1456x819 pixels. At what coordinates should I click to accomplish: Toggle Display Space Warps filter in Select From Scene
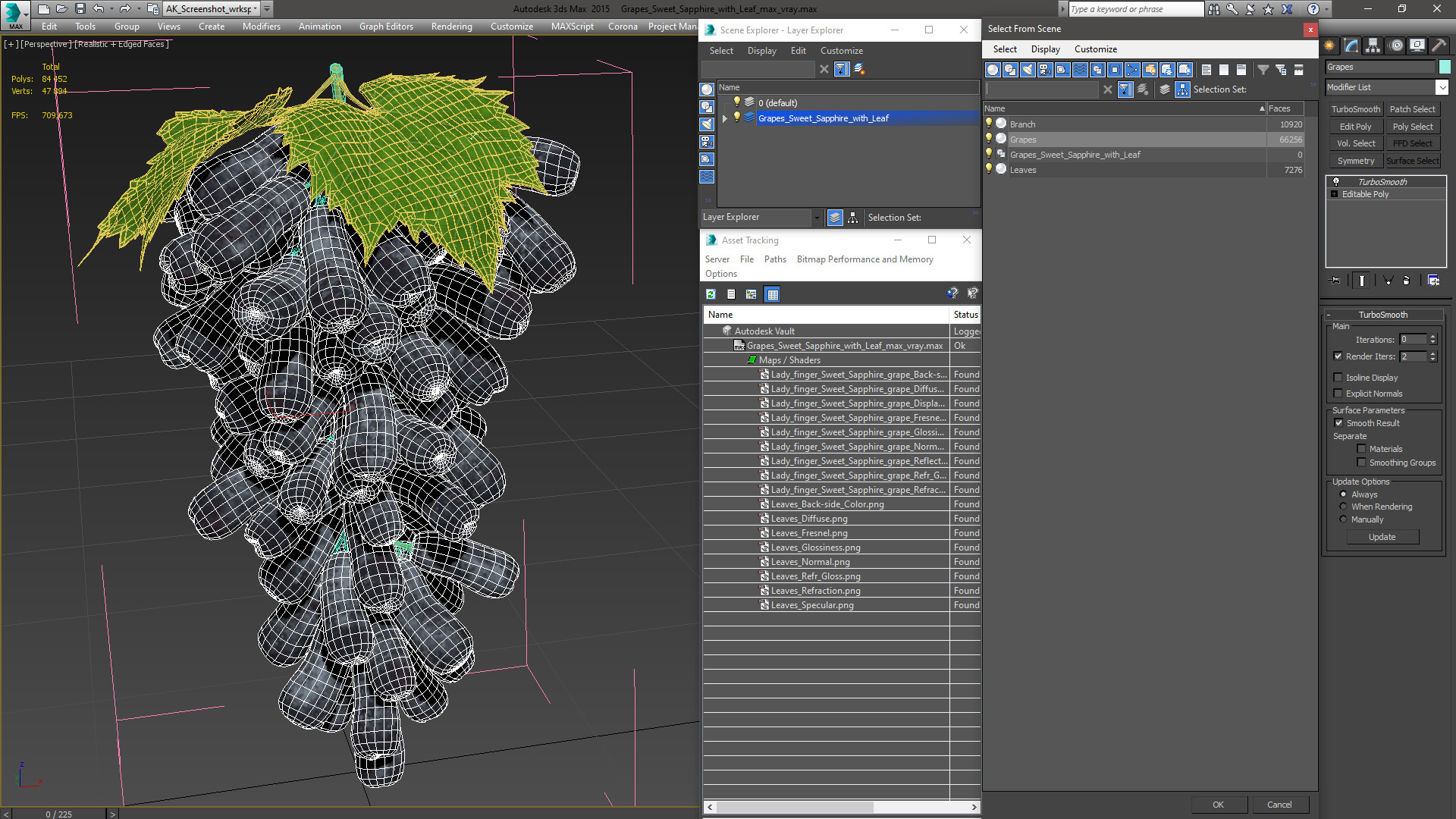click(x=1080, y=70)
